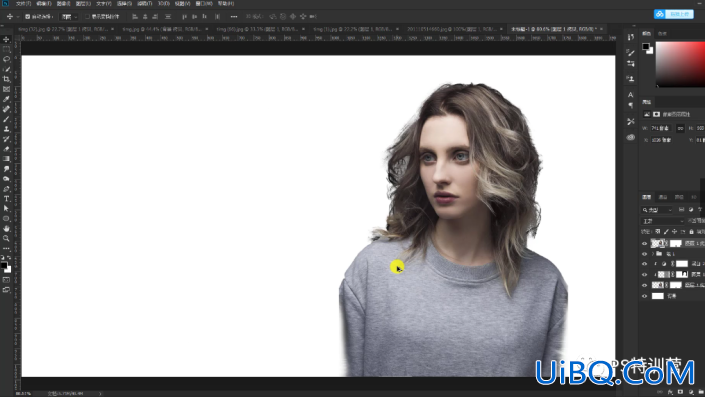The image size is (705, 397).
Task: Click the add layer mask icon
Action: pos(680,392)
